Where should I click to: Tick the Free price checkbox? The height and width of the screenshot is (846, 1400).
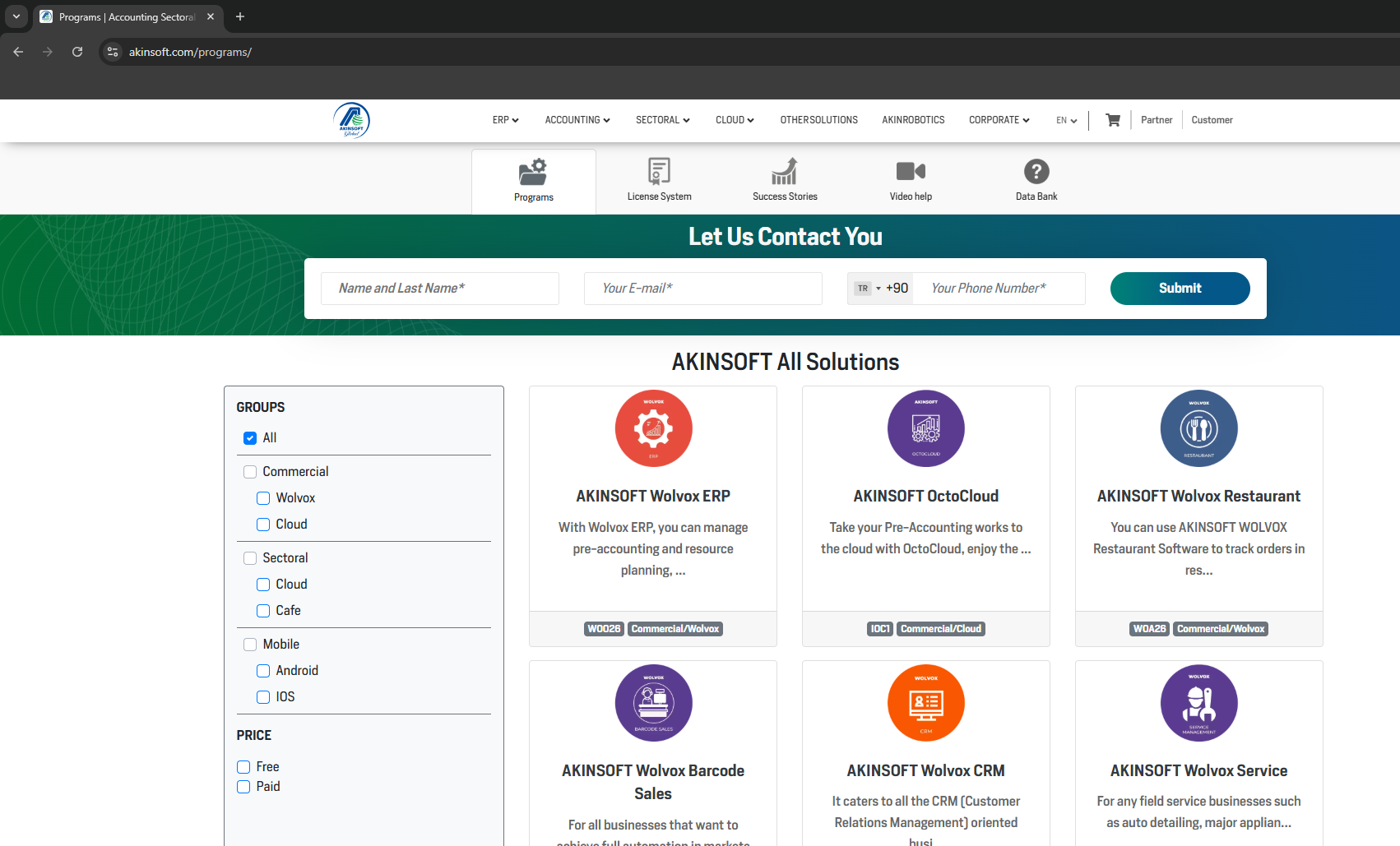[243, 767]
